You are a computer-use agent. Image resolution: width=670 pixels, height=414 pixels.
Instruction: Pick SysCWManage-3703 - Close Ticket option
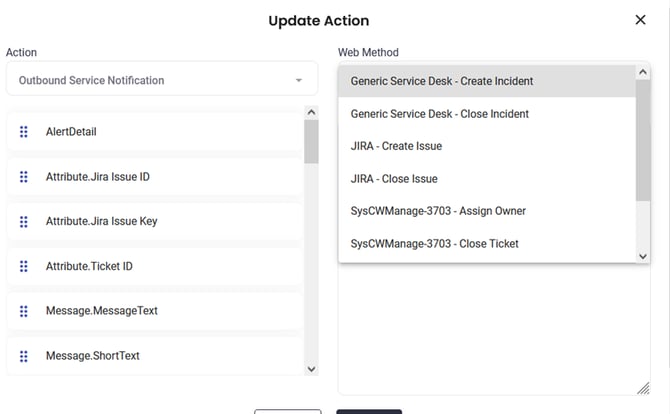tap(434, 244)
